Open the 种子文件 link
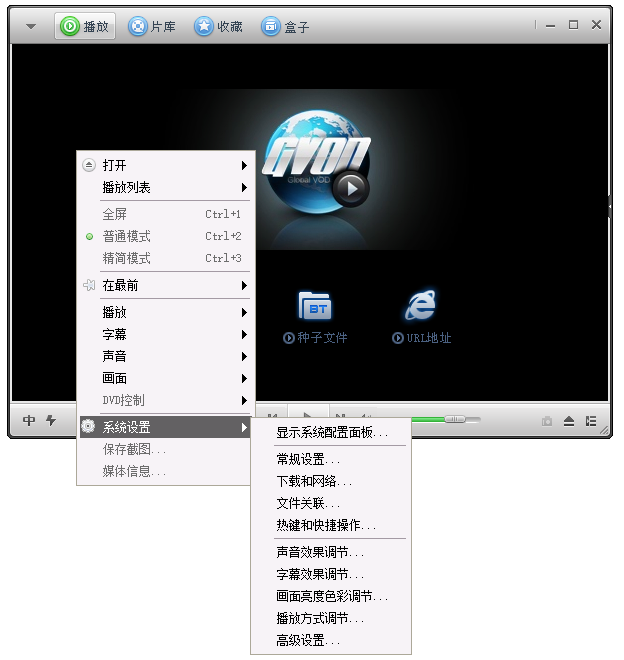This screenshot has width=624, height=660. tap(315, 338)
